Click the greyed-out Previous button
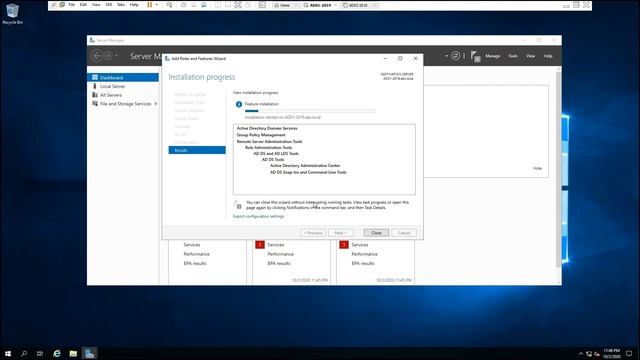 click(x=313, y=233)
